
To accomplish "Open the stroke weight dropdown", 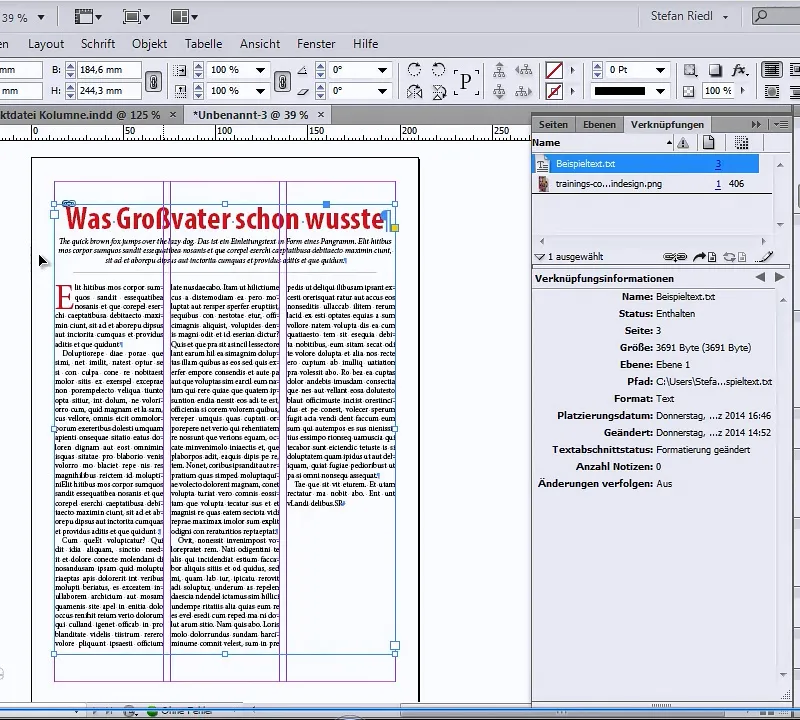I will click(660, 70).
